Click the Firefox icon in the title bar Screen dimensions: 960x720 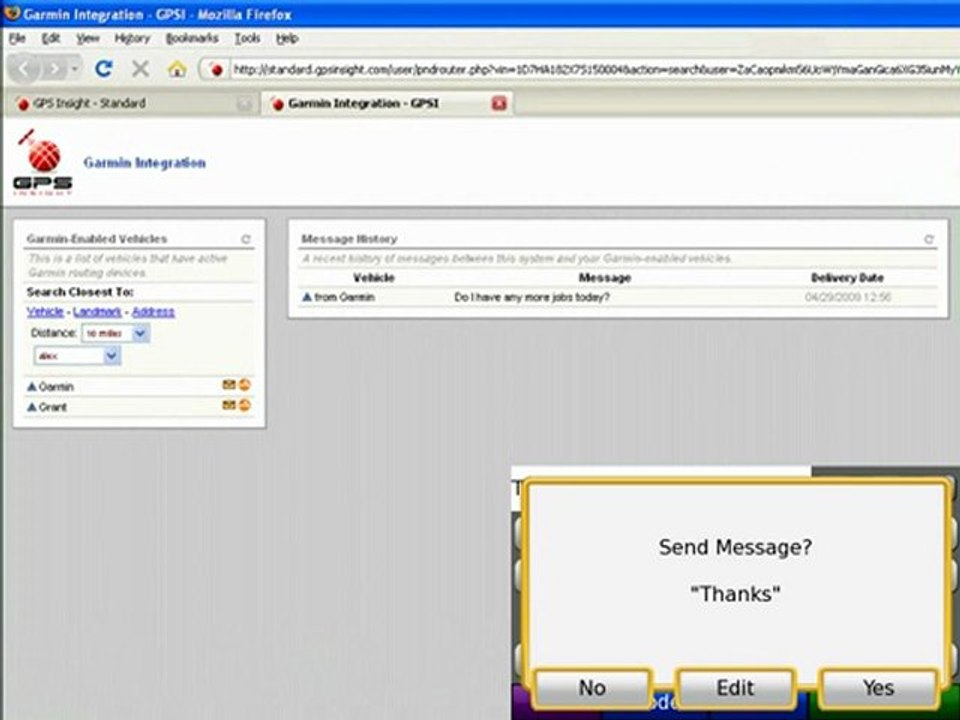pos(11,13)
